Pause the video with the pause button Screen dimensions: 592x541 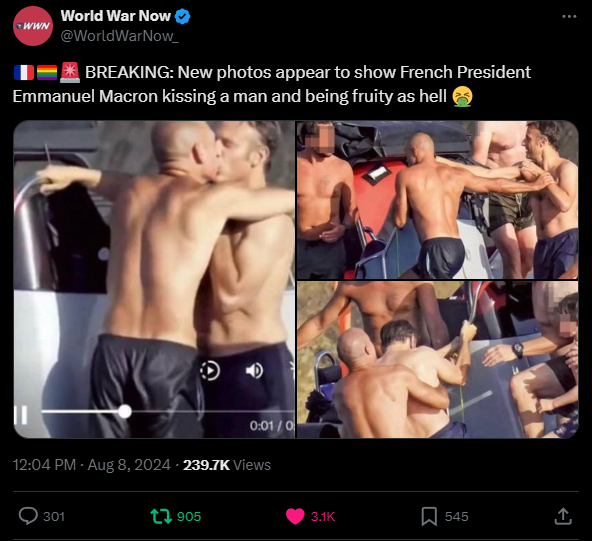(x=21, y=415)
